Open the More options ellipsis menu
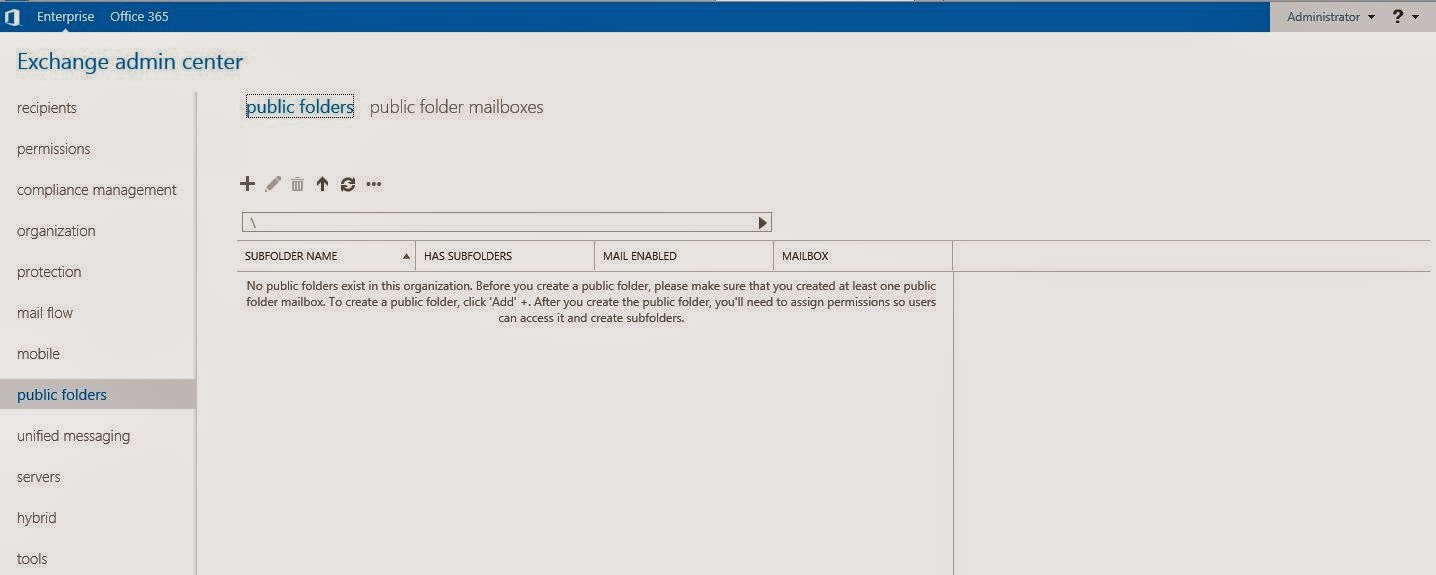The height and width of the screenshot is (575, 1436). (x=374, y=184)
